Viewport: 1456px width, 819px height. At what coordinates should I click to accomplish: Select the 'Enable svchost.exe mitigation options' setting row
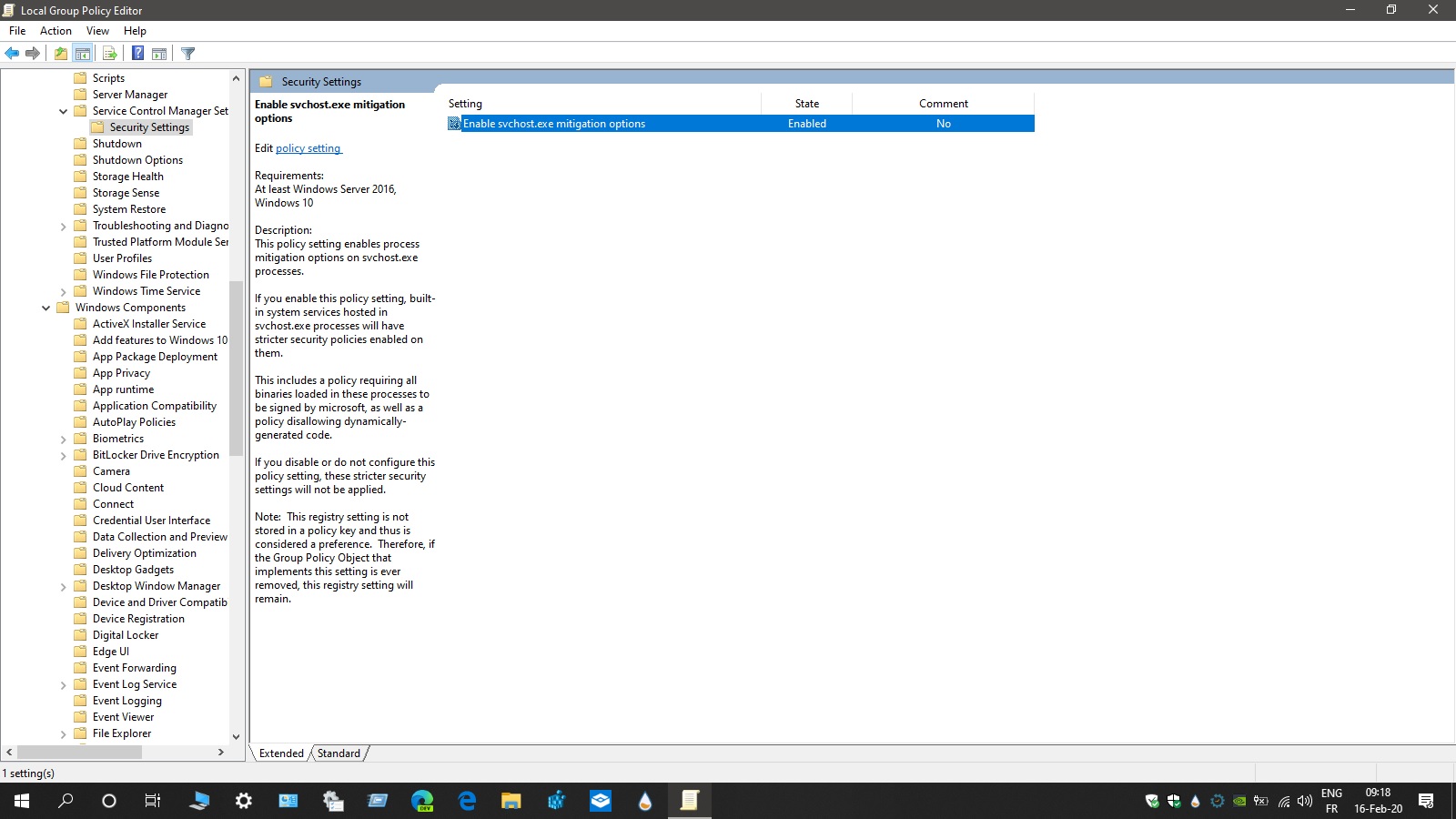click(x=740, y=124)
